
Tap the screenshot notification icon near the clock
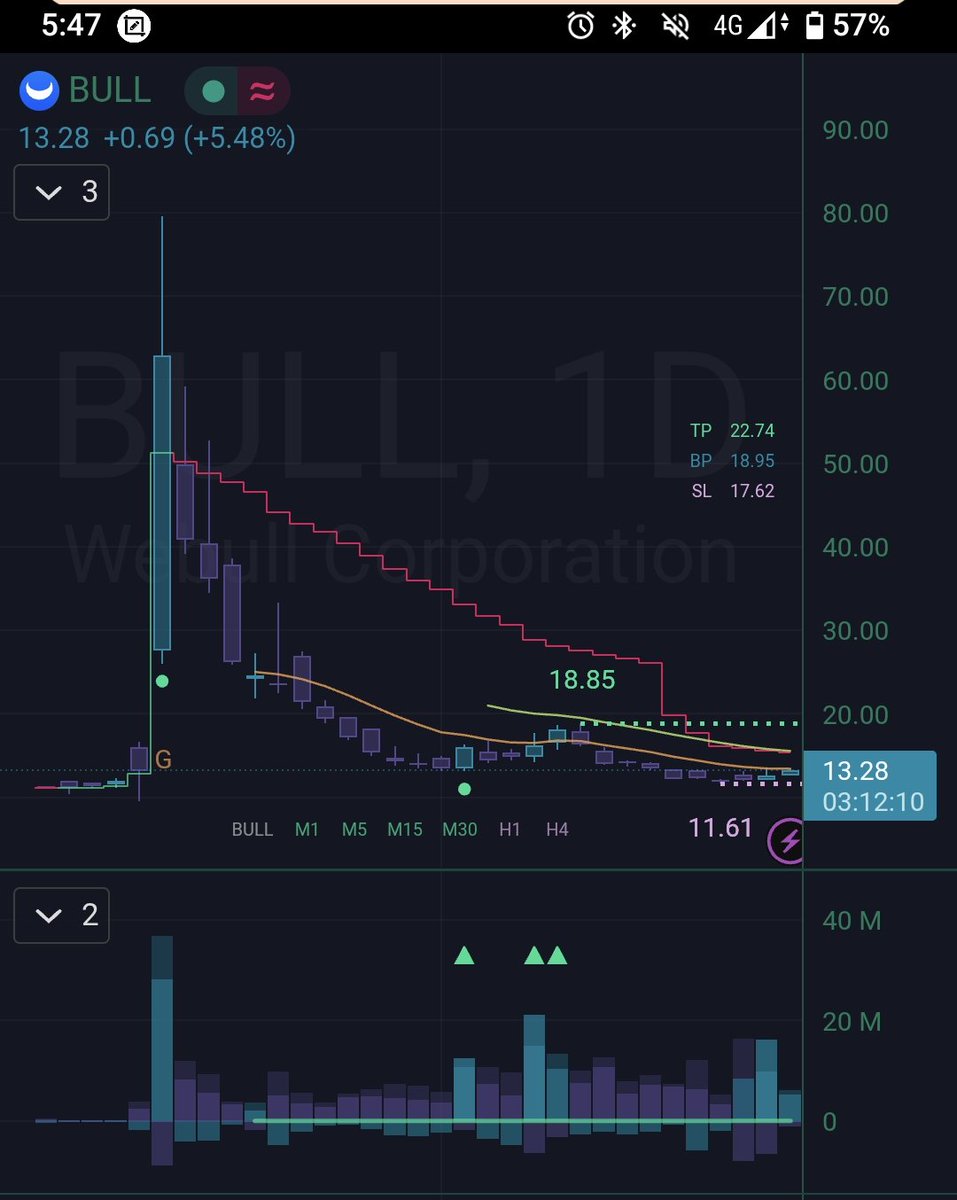pyautogui.click(x=133, y=27)
